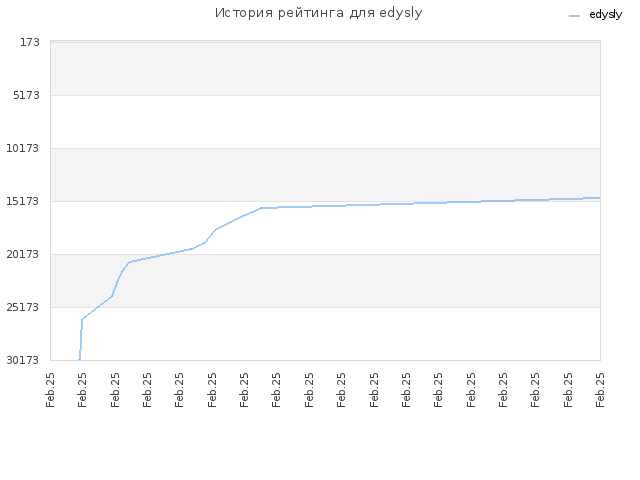This screenshot has width=640, height=480.
Task: Select the chart title 'История рейтинга для edysly'
Action: tap(318, 13)
